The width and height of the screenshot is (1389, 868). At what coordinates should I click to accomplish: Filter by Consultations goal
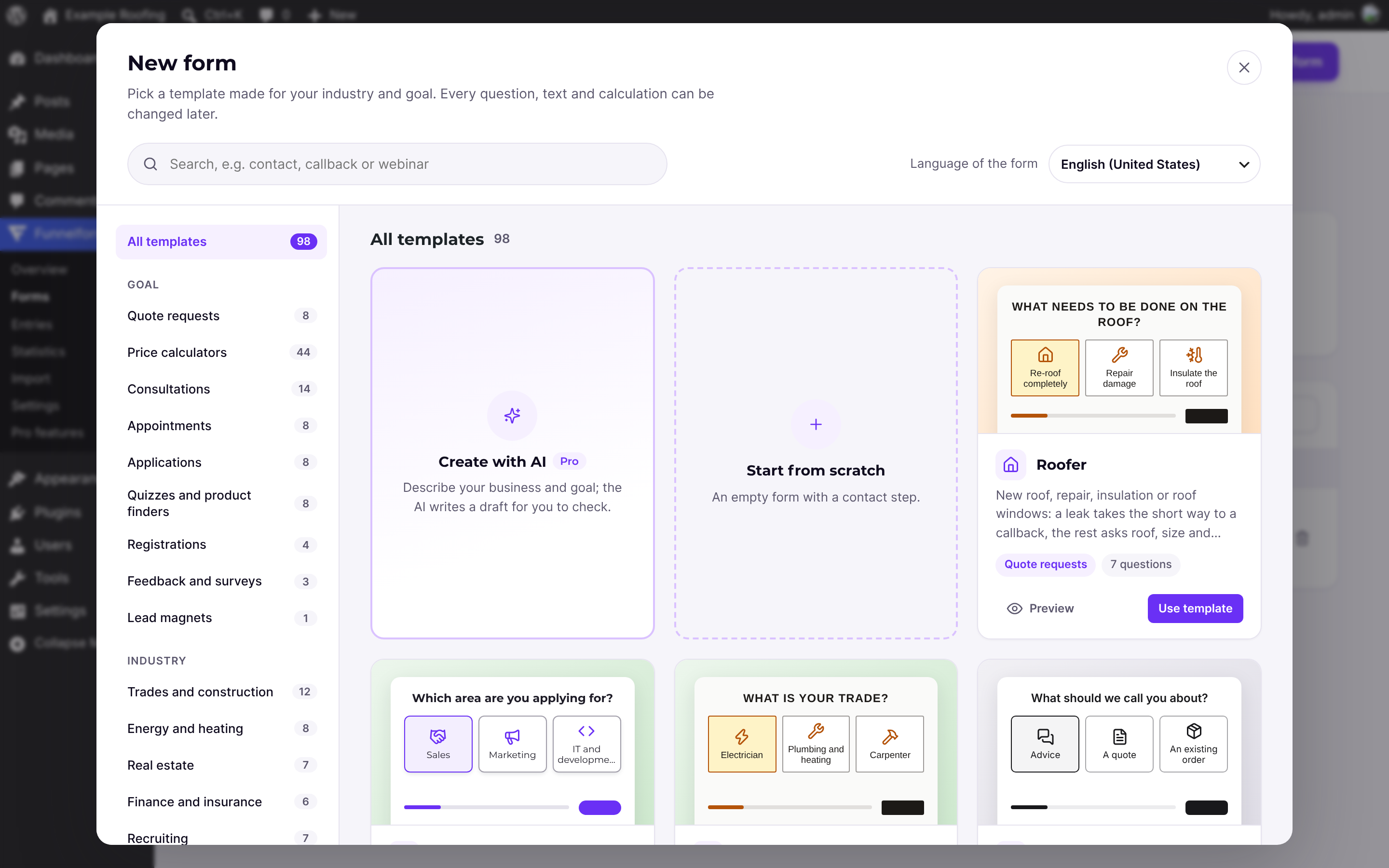click(x=221, y=389)
